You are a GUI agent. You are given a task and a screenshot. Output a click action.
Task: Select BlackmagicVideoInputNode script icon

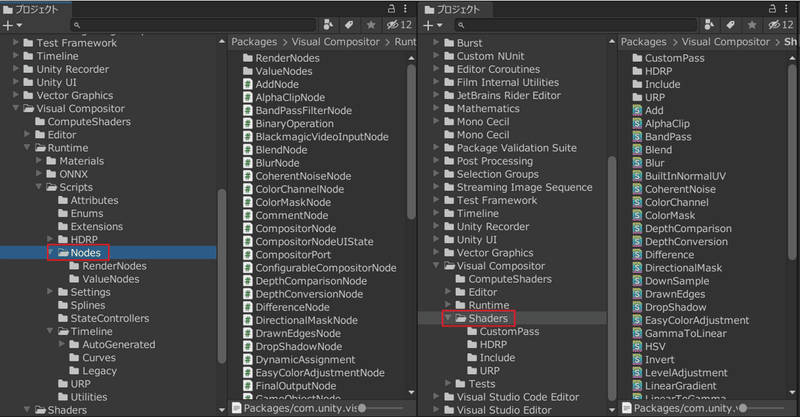click(x=248, y=137)
